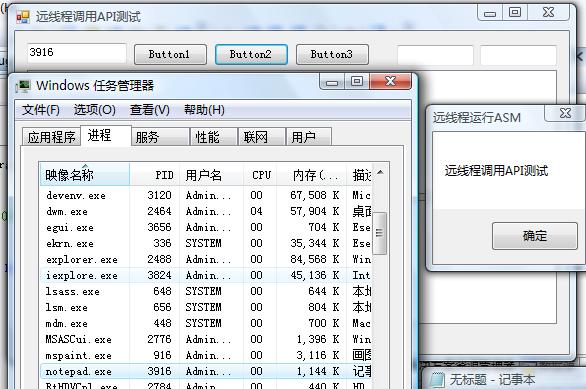Select the egui.exe process row
This screenshot has height=389, width=586.
pos(206,227)
